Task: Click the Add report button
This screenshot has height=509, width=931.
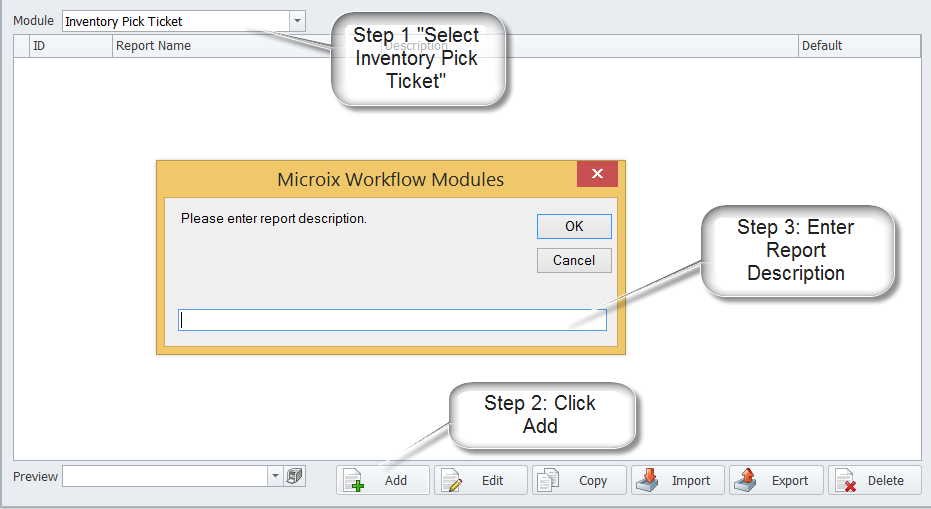Action: click(383, 480)
